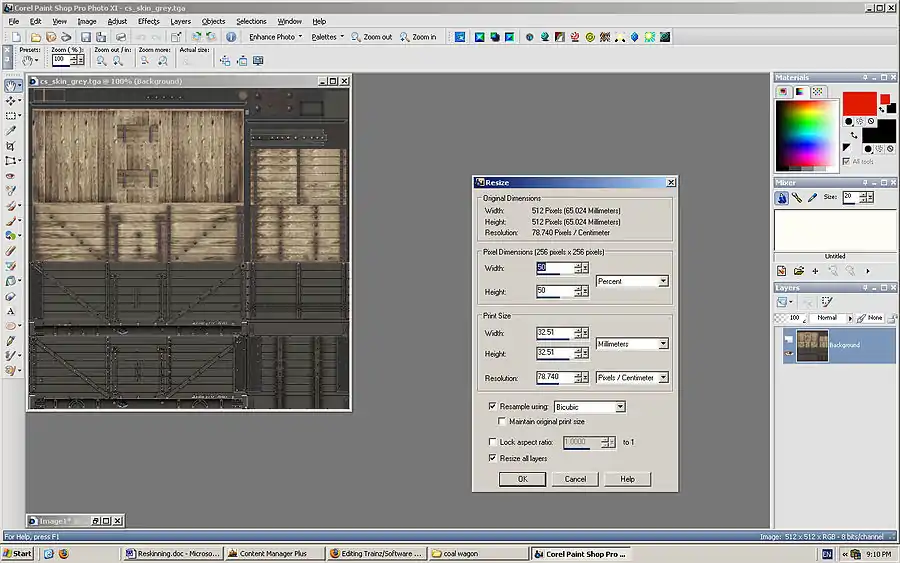This screenshot has width=900, height=563.
Task: Uncheck Resample using checkbox
Action: (492, 407)
